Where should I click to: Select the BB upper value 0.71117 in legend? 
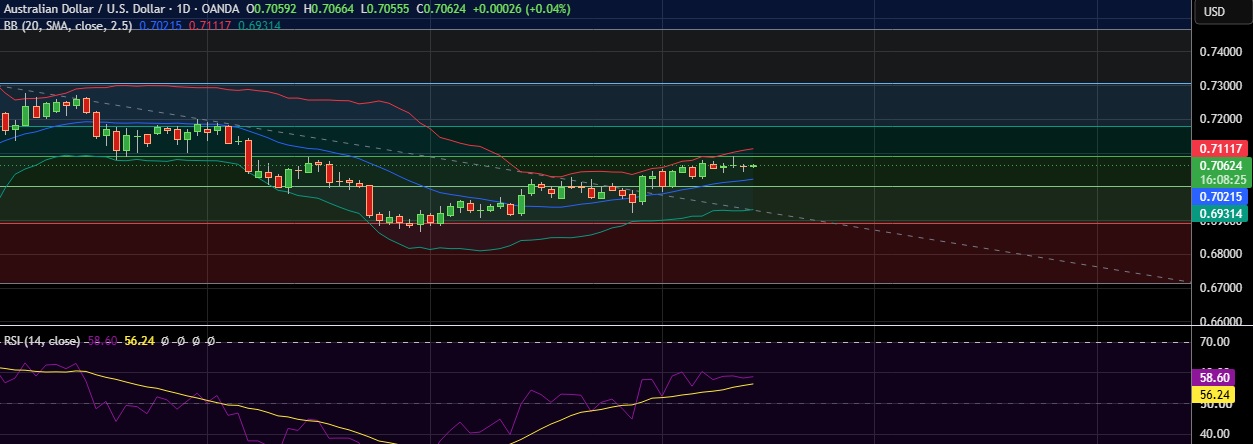click(210, 24)
